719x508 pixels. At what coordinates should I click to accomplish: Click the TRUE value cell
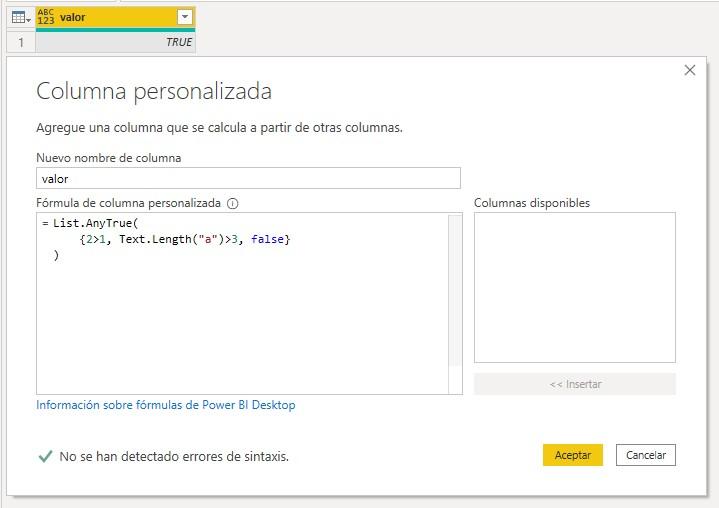(x=116, y=42)
